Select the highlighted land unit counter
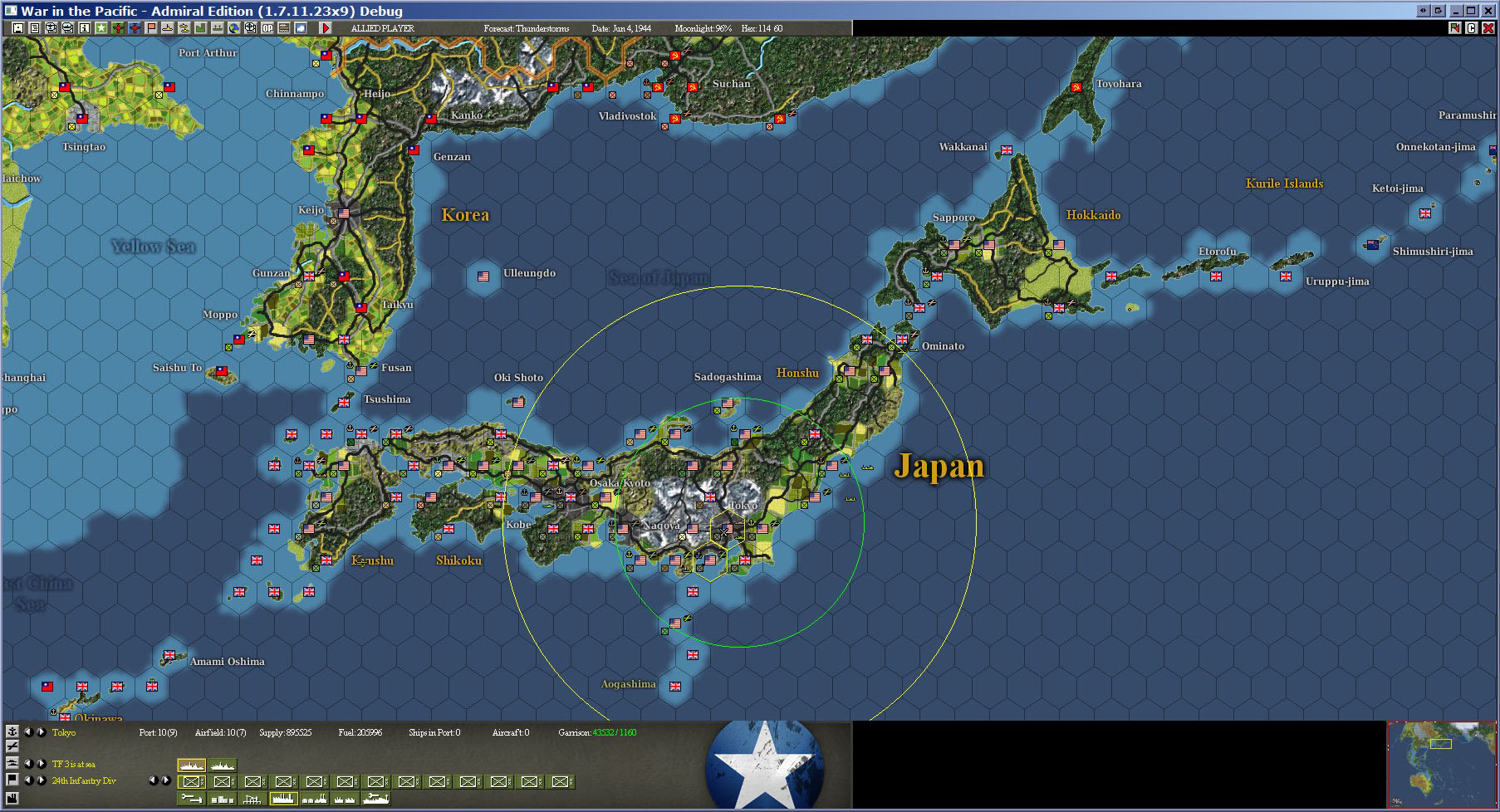Screen dimensions: 1500x812 [192, 781]
